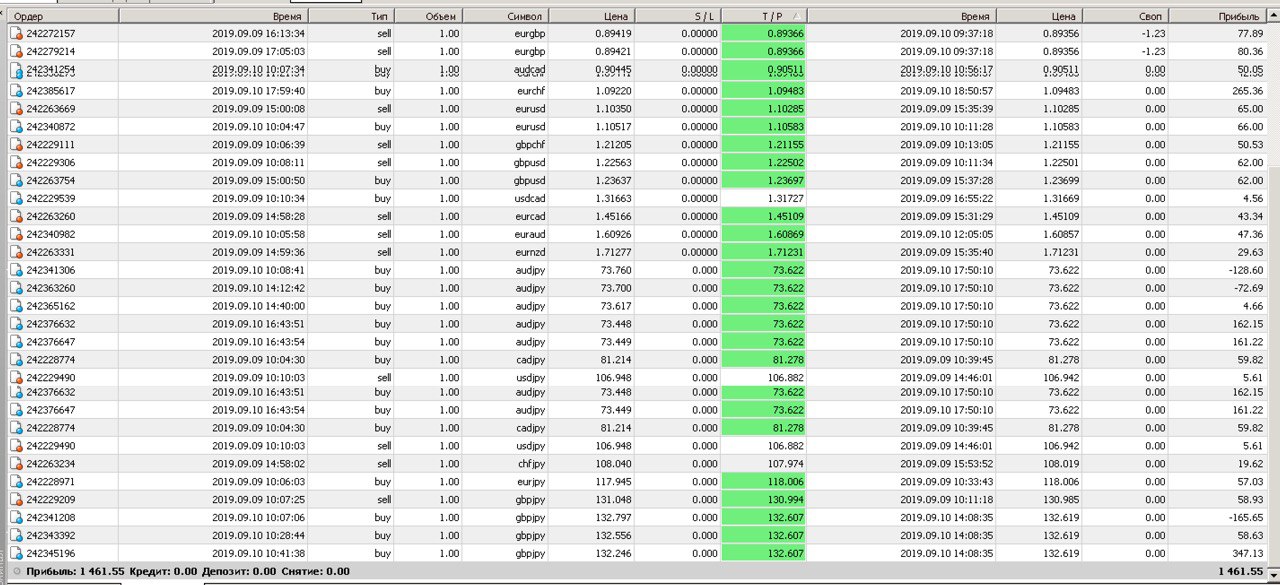
Task: Click the order icon beside 242272157
Action: 16,33
